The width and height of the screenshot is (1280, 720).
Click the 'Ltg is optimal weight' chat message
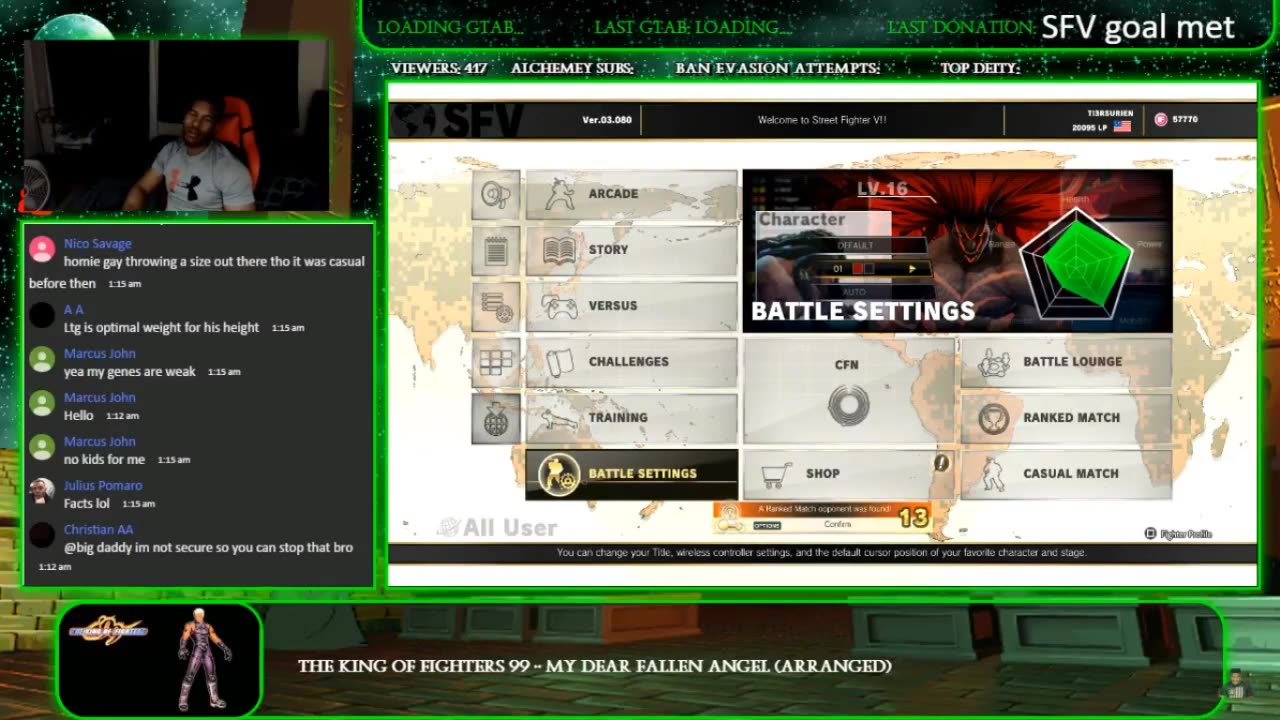click(161, 327)
